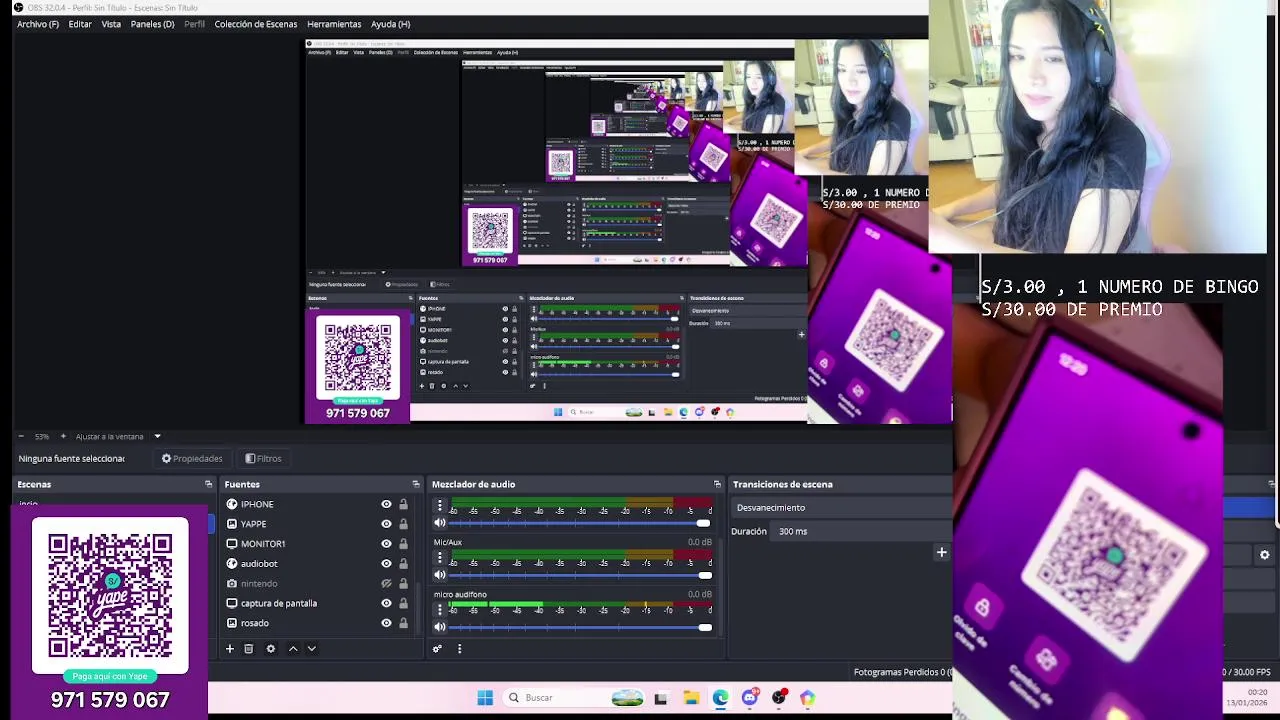1280x720 pixels.
Task: Toggle lock on the rosado source
Action: (x=403, y=623)
